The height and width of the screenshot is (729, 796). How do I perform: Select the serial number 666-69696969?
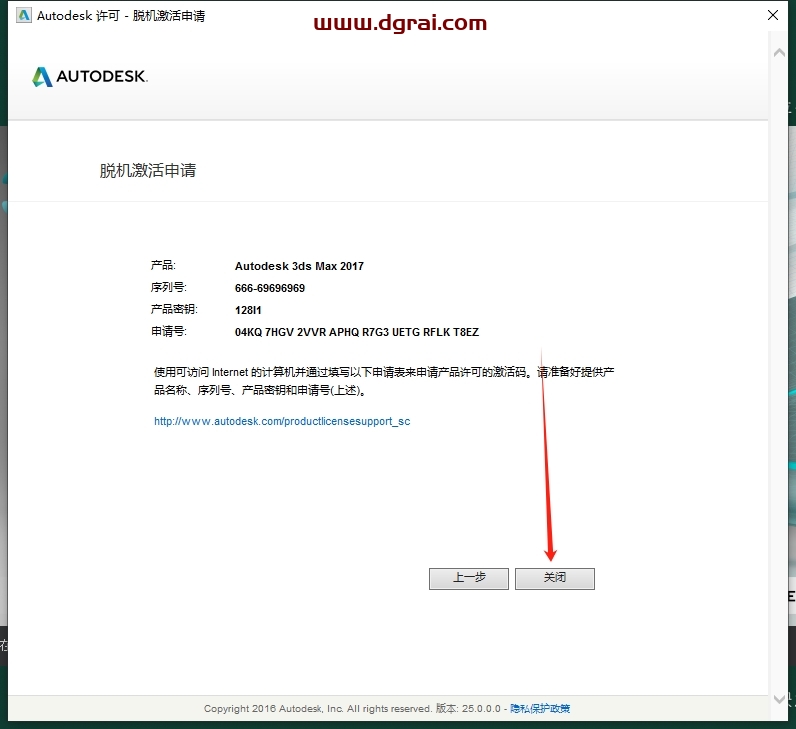click(x=270, y=288)
